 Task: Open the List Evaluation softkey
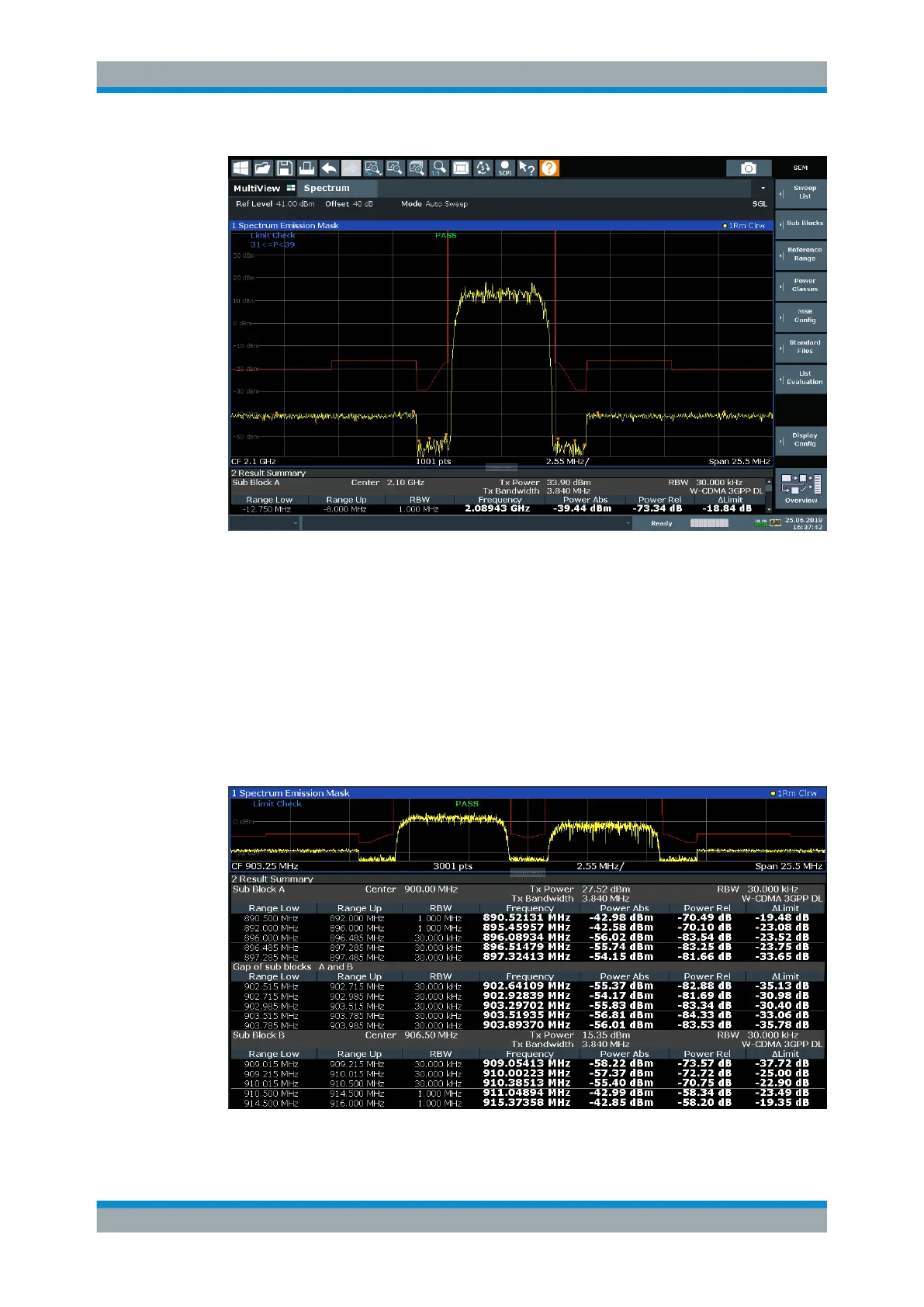801,378
